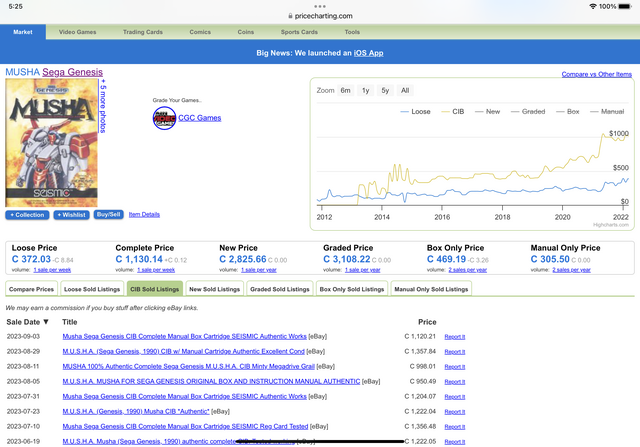Image resolution: width=640 pixels, height=447 pixels.
Task: Open the ORIGINAL BOX AND INSTRUCTION MANUAL listing
Action: (211, 381)
